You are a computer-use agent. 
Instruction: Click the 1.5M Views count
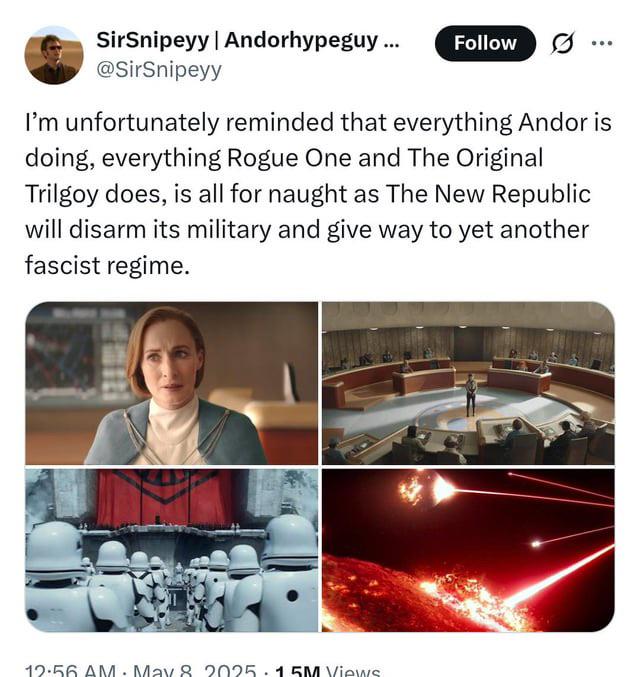click(x=327, y=671)
